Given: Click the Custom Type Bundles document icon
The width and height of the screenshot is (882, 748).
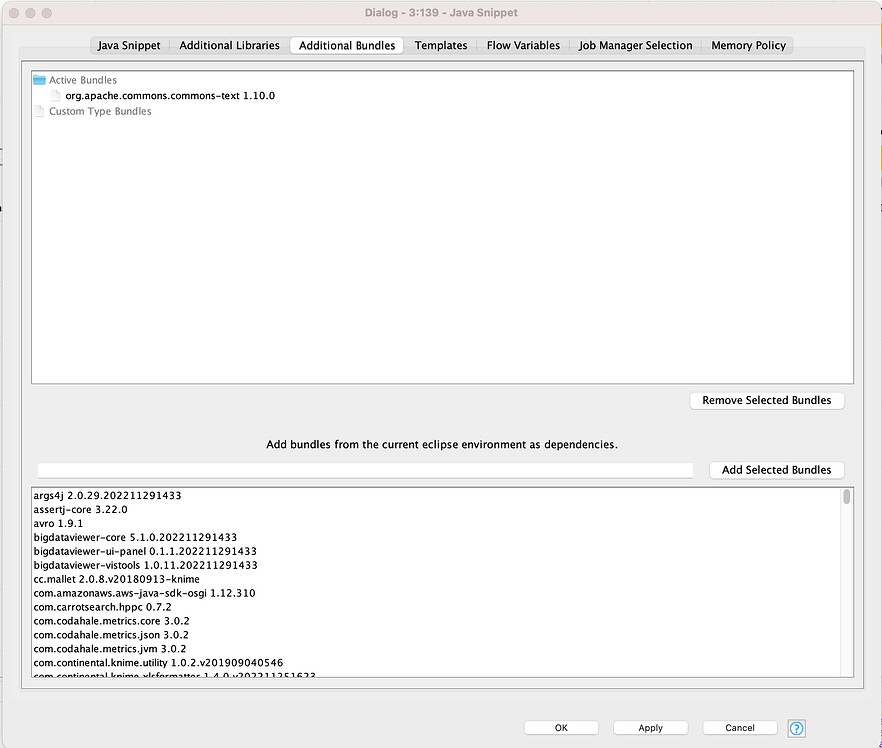Looking at the screenshot, I should coord(37,111).
